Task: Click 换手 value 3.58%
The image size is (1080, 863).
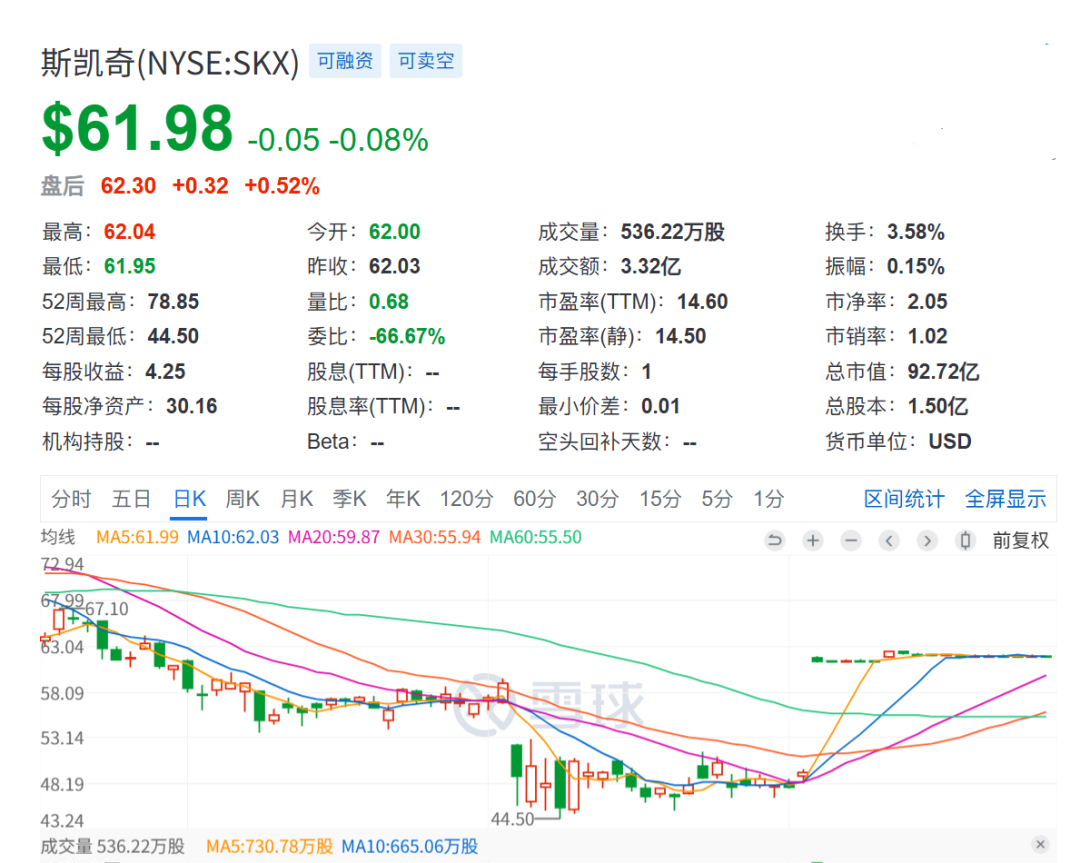Action: click(915, 232)
